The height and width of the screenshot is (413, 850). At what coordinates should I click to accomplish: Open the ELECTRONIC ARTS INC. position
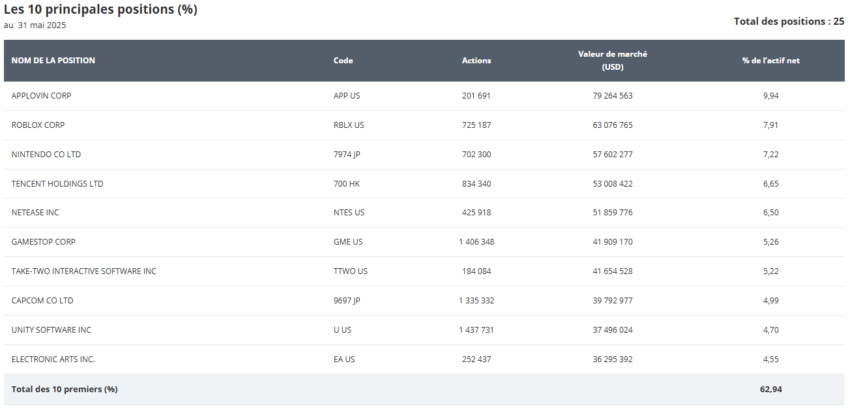(53, 359)
